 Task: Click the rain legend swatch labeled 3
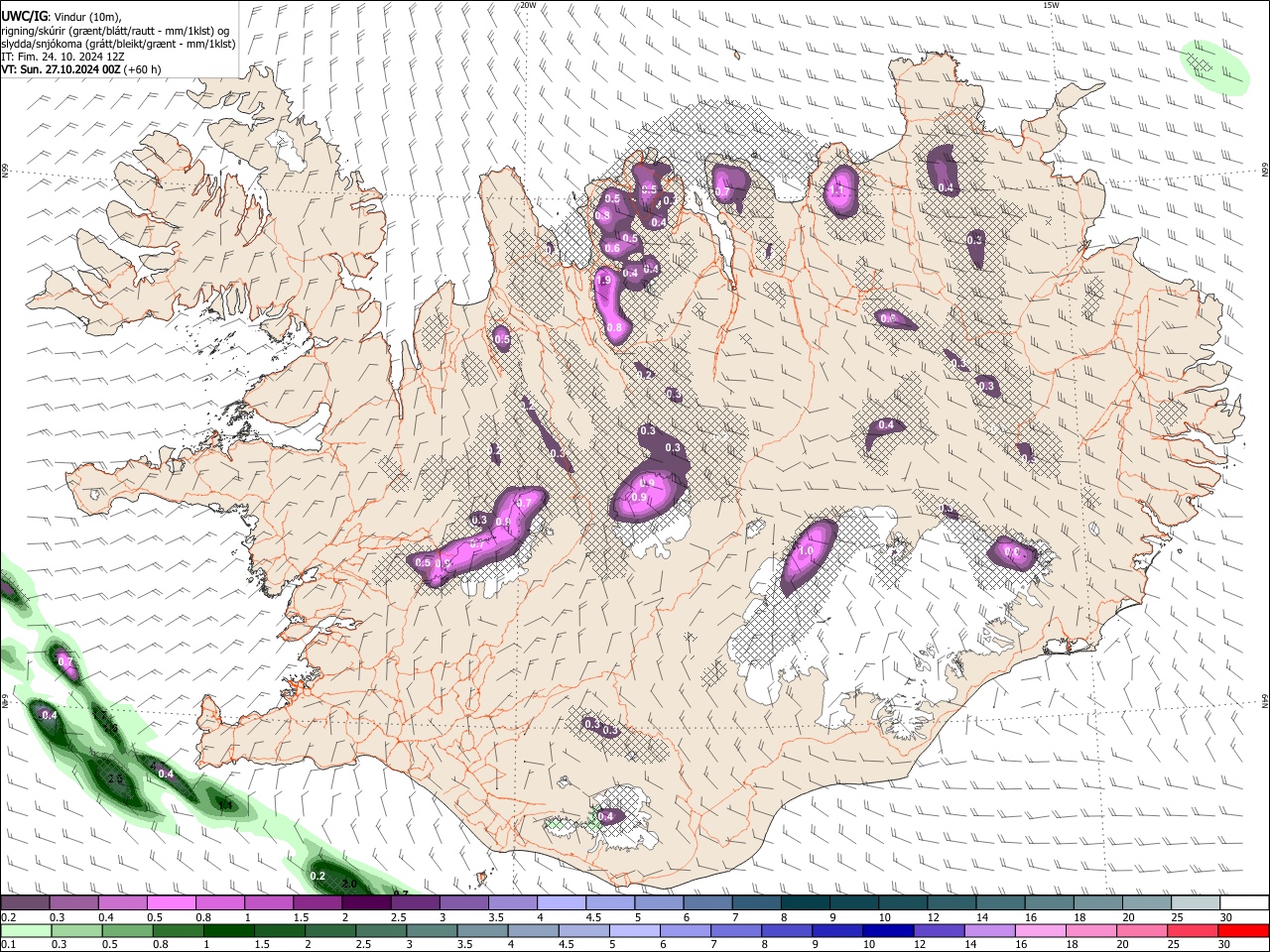click(x=432, y=930)
